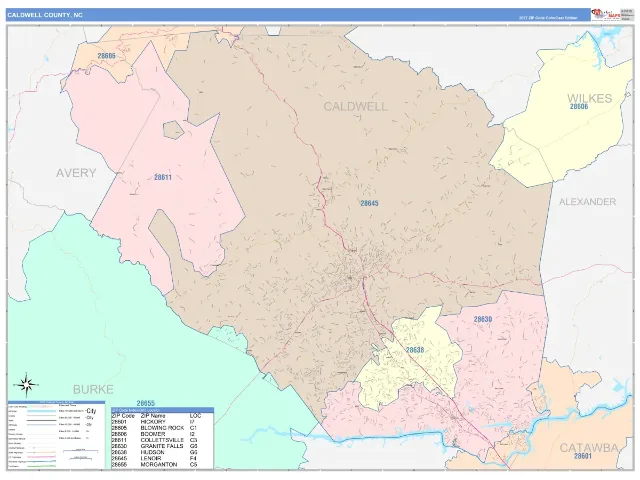Click the ZIP index table's blue header bar
This screenshot has height=480, width=640.
(162, 410)
